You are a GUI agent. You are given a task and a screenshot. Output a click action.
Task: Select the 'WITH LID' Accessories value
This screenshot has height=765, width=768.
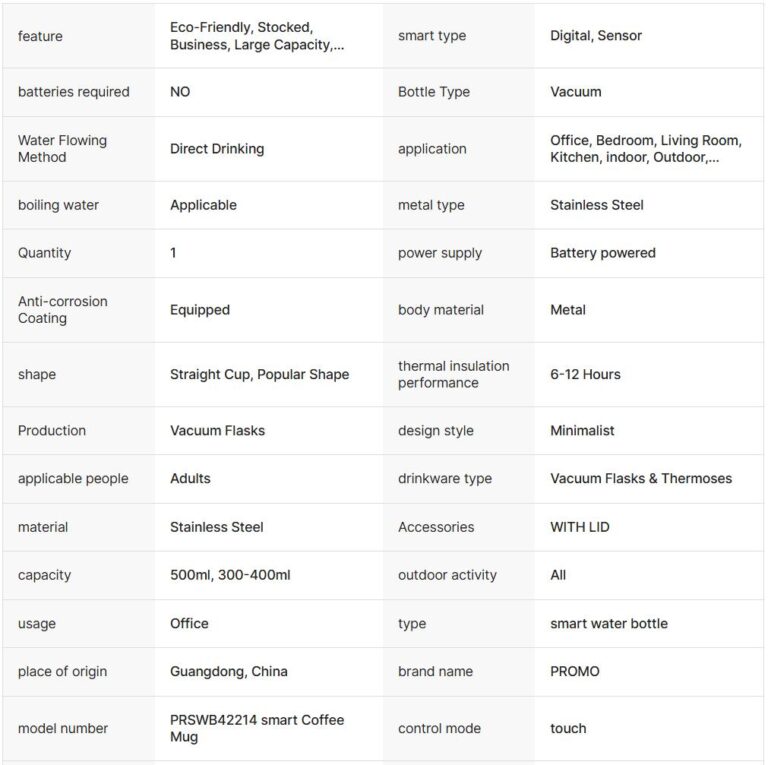point(580,527)
